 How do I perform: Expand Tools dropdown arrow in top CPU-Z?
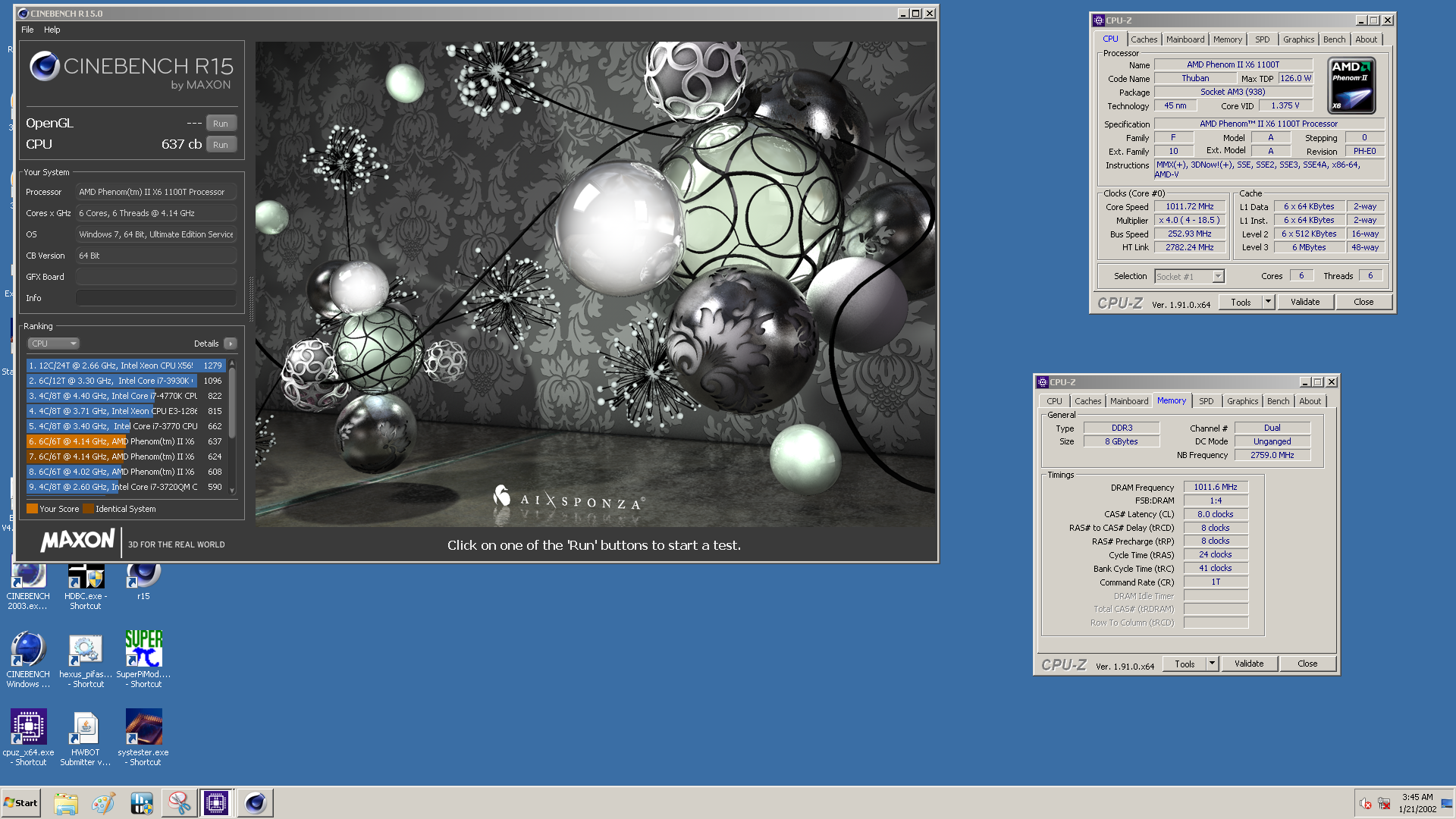pyautogui.click(x=1268, y=302)
